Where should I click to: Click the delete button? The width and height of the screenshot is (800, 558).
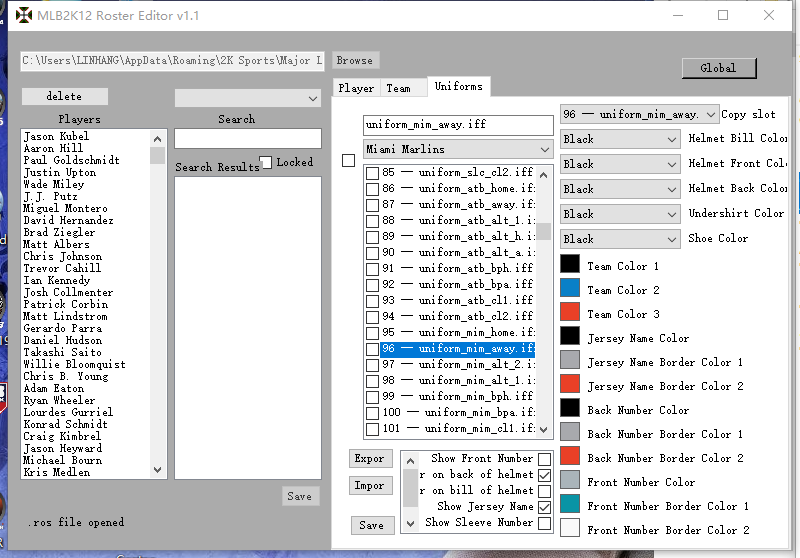(x=64, y=96)
